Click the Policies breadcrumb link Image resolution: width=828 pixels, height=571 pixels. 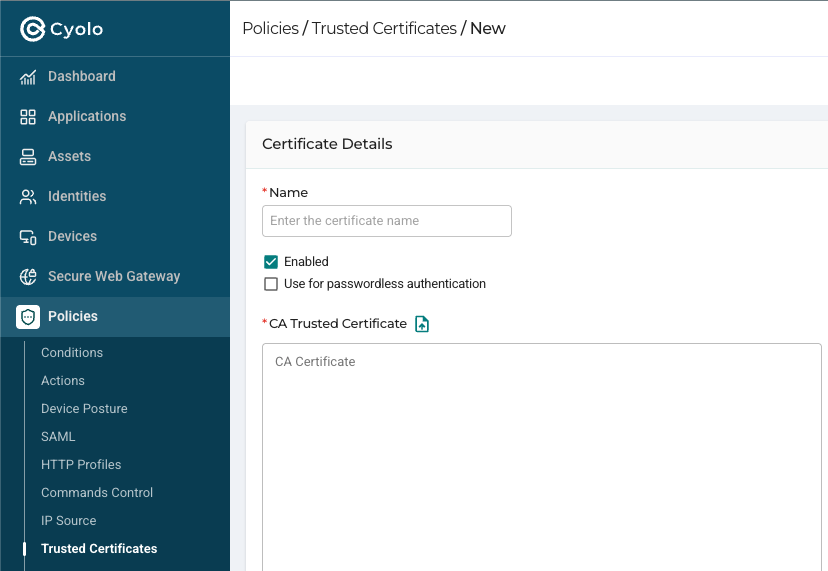click(x=270, y=28)
